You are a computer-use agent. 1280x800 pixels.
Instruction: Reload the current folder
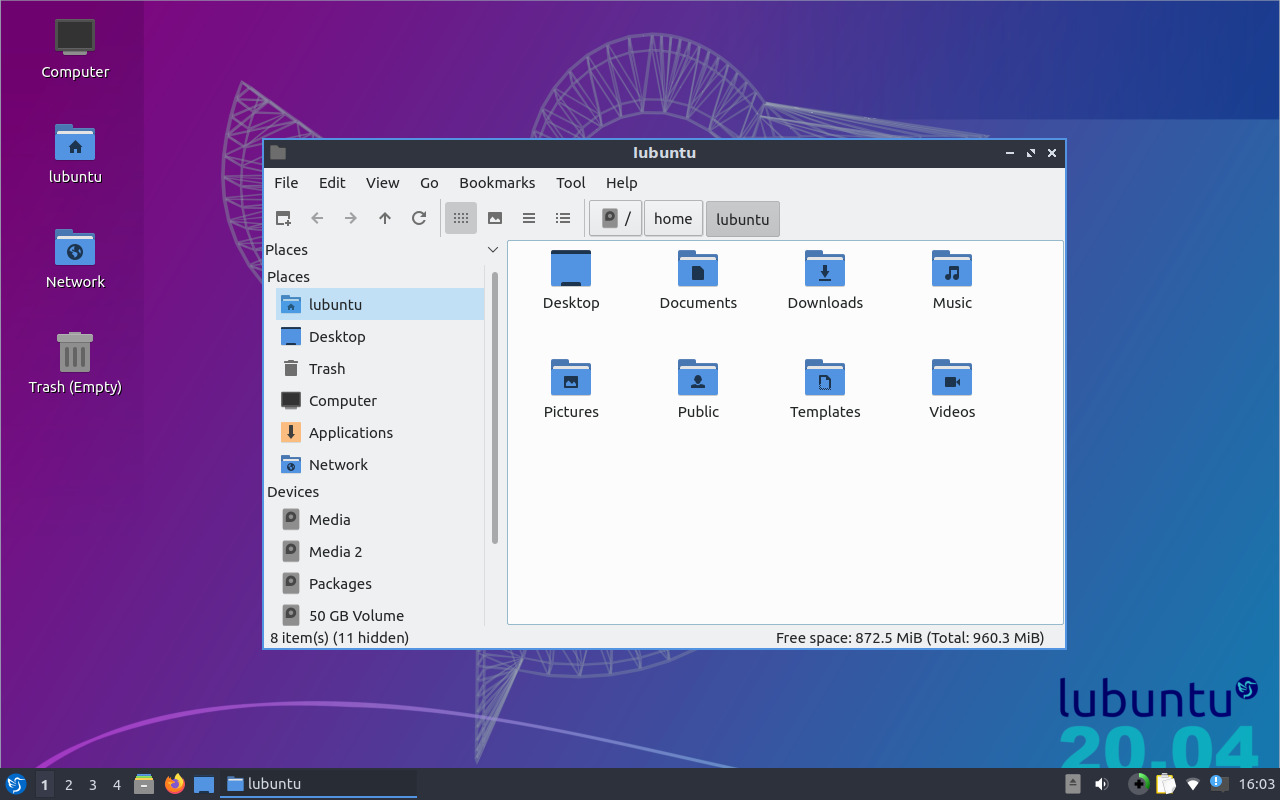click(x=419, y=218)
